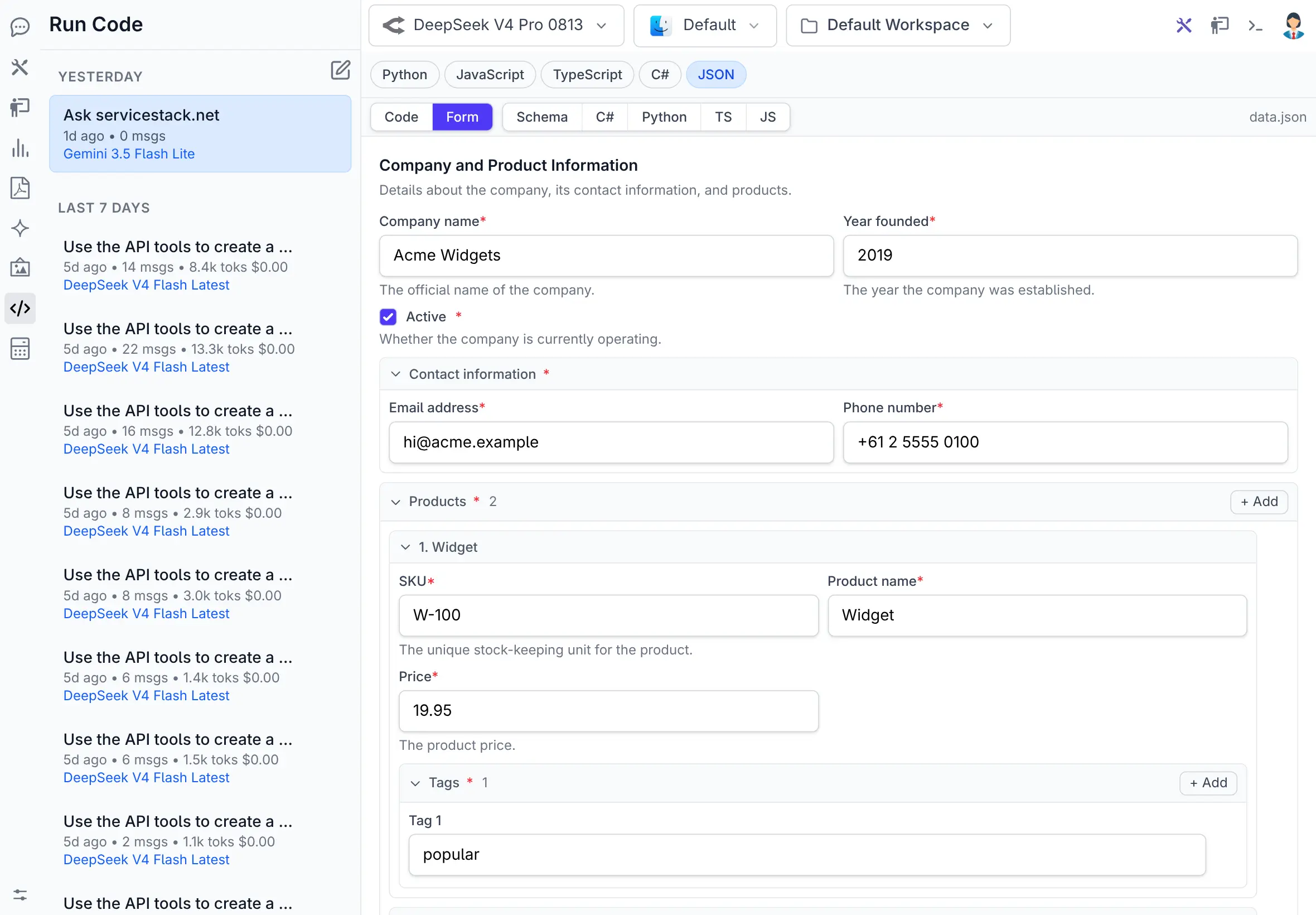Viewport: 1316px width, 915px height.
Task: Open the chat bubble icon in sidebar
Action: point(20,26)
